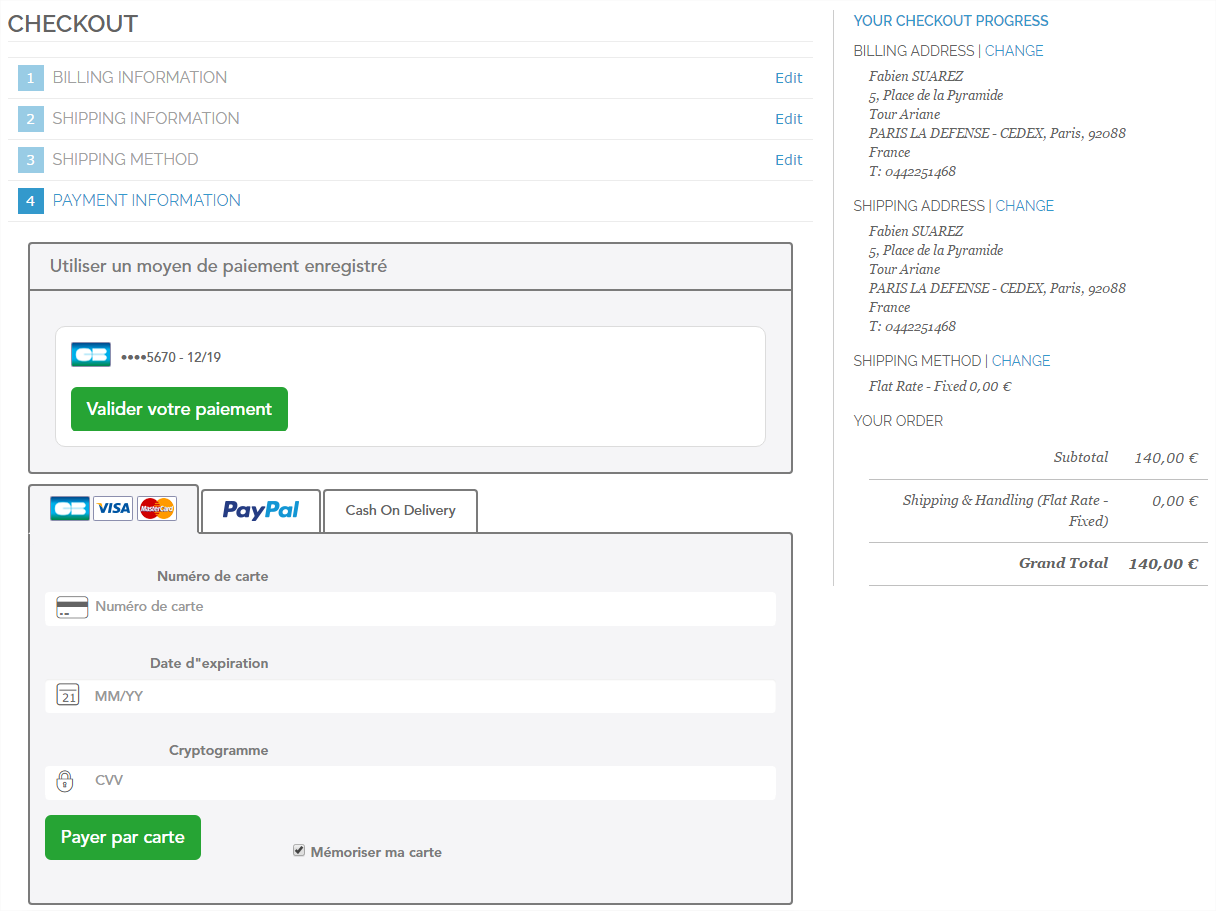The width and height of the screenshot is (1216, 911).
Task: Expand the Shipping Information step
Action: point(146,119)
